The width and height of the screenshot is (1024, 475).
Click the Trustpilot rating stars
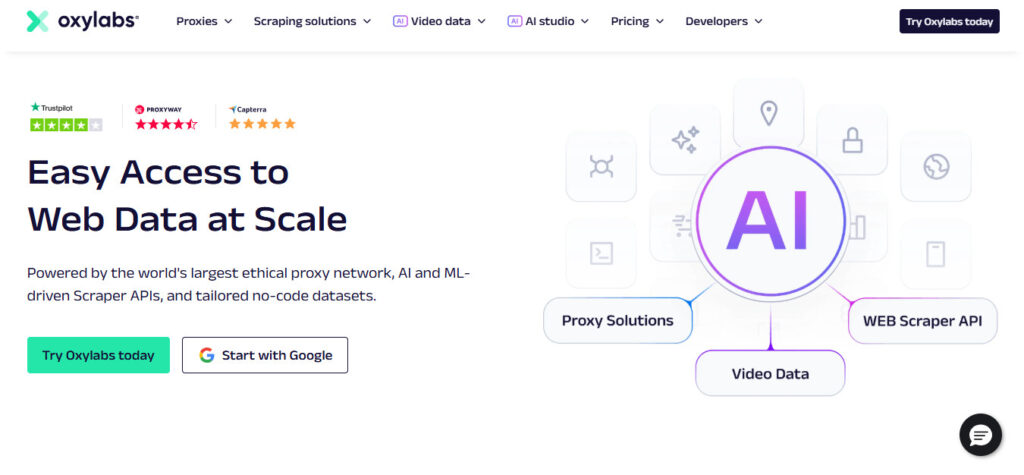[66, 125]
